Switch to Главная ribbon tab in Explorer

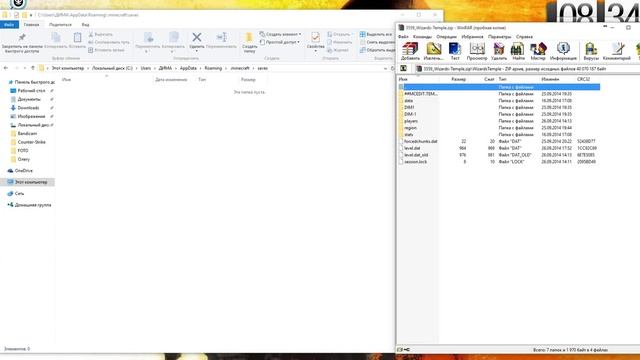coord(31,24)
